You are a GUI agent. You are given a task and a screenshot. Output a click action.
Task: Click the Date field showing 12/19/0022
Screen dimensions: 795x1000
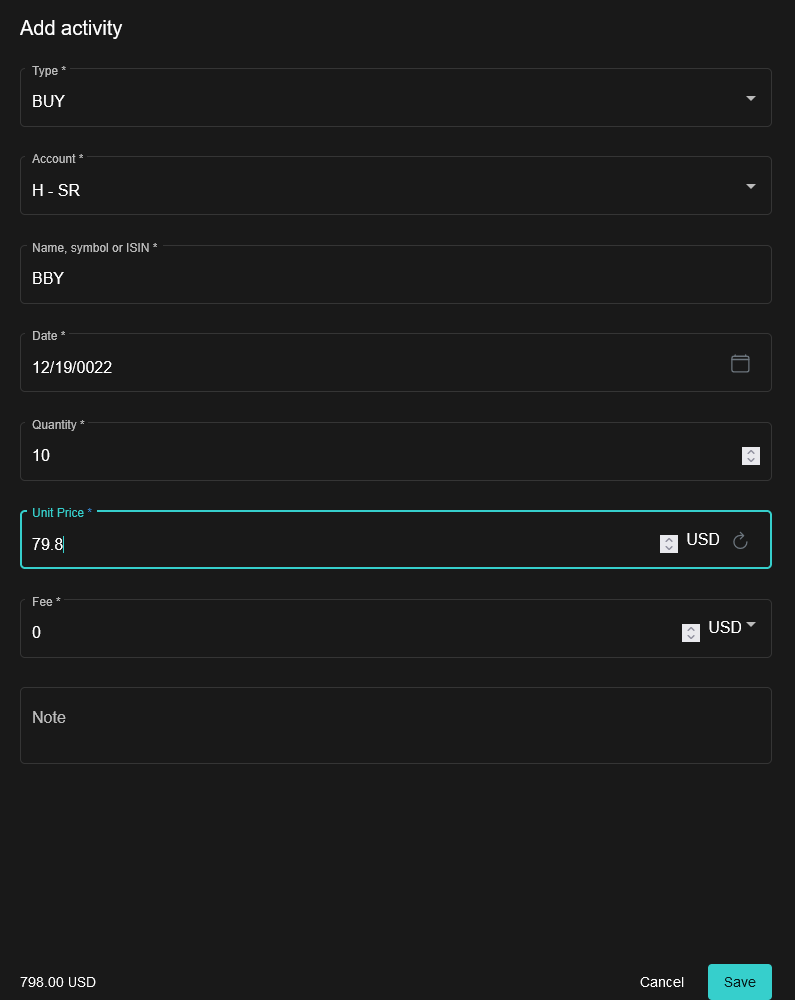pyautogui.click(x=300, y=367)
